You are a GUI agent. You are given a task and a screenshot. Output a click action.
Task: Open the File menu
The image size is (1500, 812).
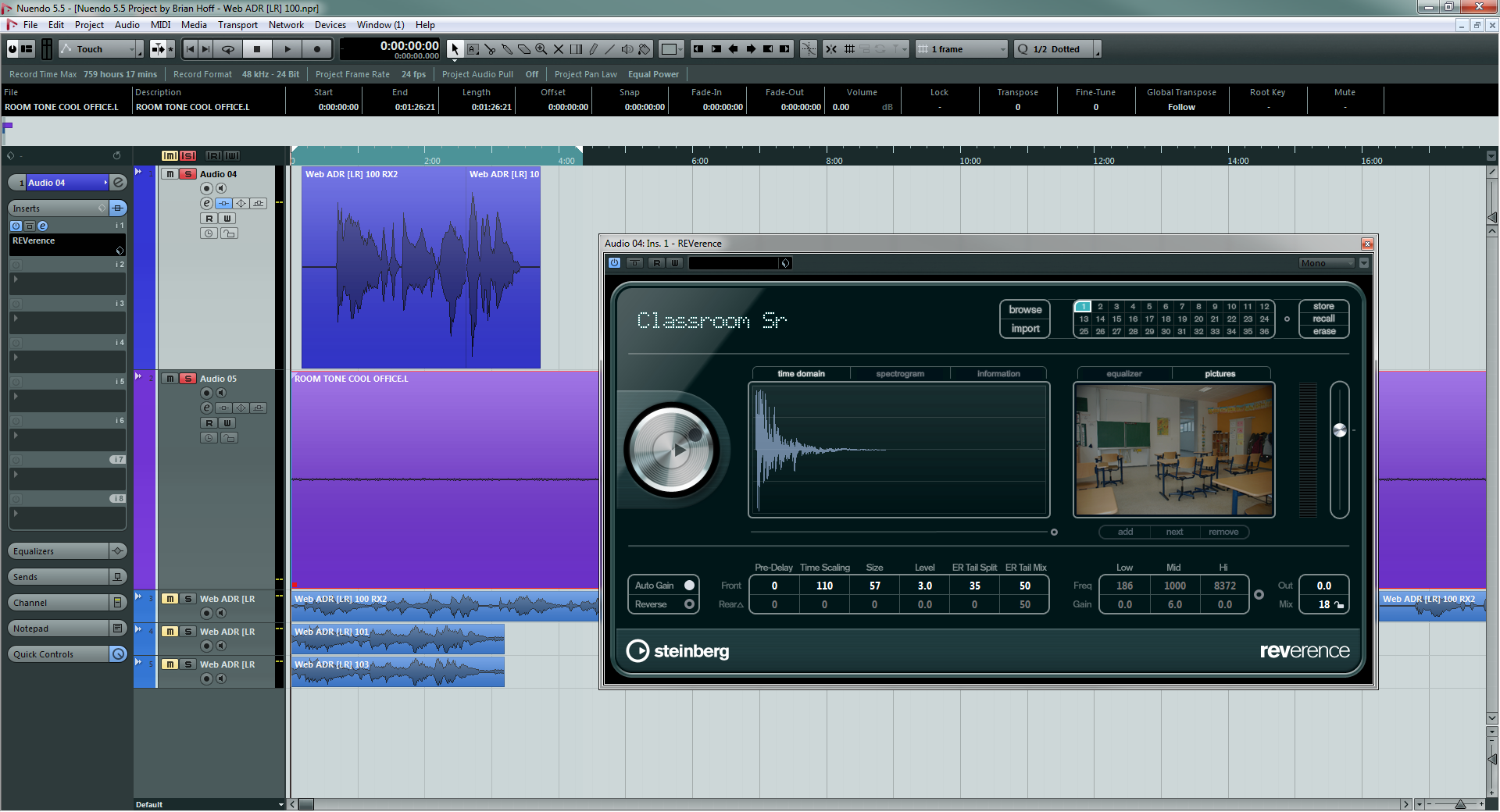pos(30,25)
